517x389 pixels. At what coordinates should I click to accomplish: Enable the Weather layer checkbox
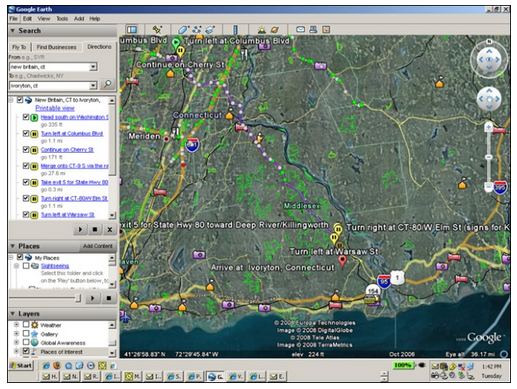click(x=26, y=324)
